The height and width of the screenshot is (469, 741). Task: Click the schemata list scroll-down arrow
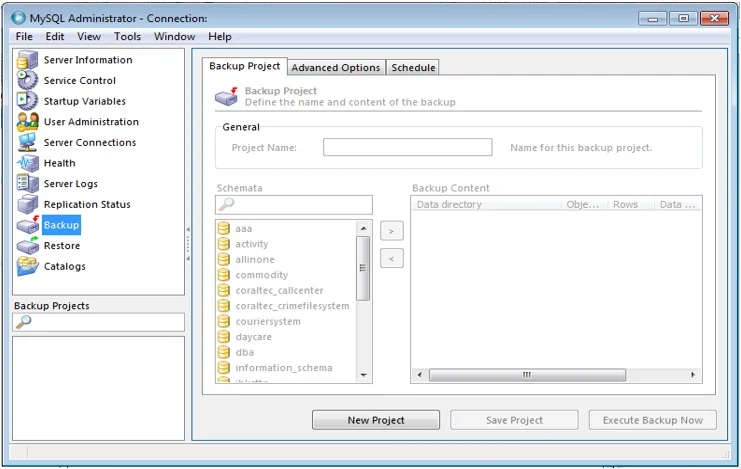[363, 375]
